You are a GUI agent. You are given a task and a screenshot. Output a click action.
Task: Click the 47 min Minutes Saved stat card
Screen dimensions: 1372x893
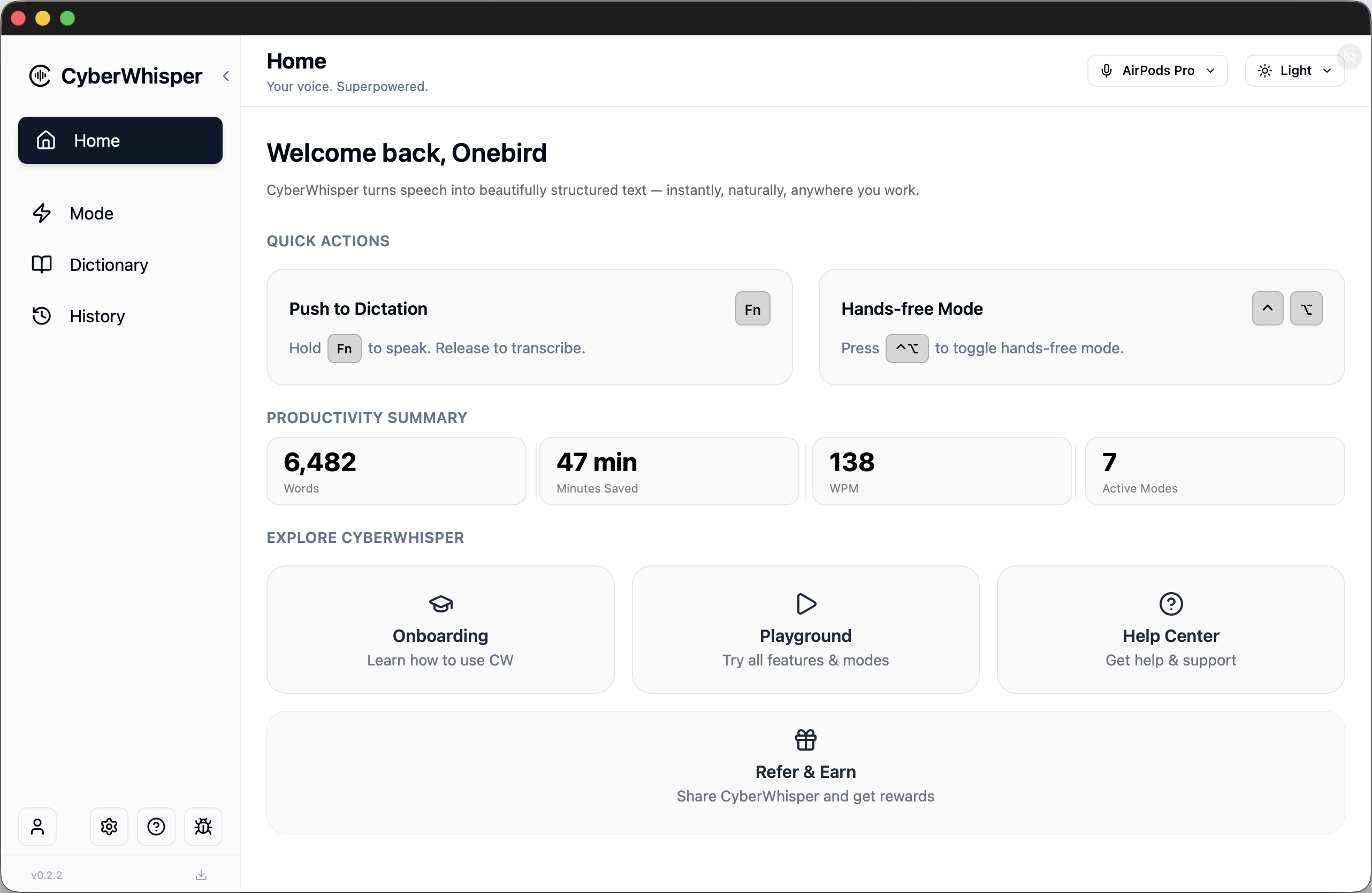pyautogui.click(x=669, y=471)
